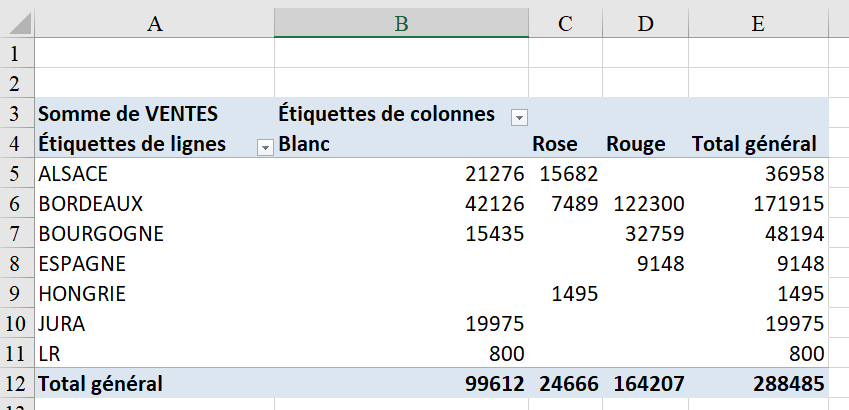The width and height of the screenshot is (849, 410).
Task: Click the Somme de VENTES cell
Action: pos(127,114)
